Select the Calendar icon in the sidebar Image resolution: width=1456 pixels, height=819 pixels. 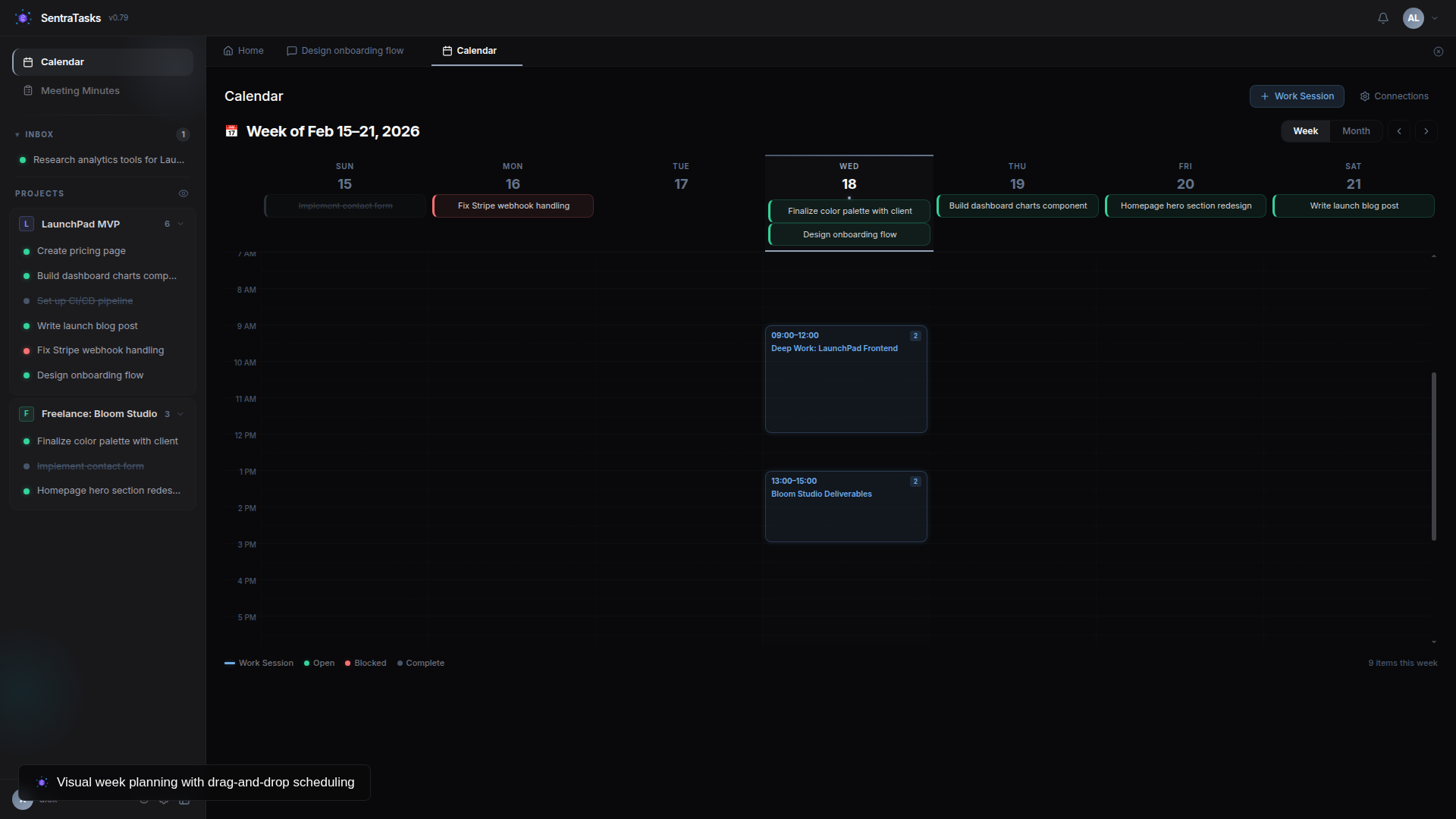click(x=28, y=61)
